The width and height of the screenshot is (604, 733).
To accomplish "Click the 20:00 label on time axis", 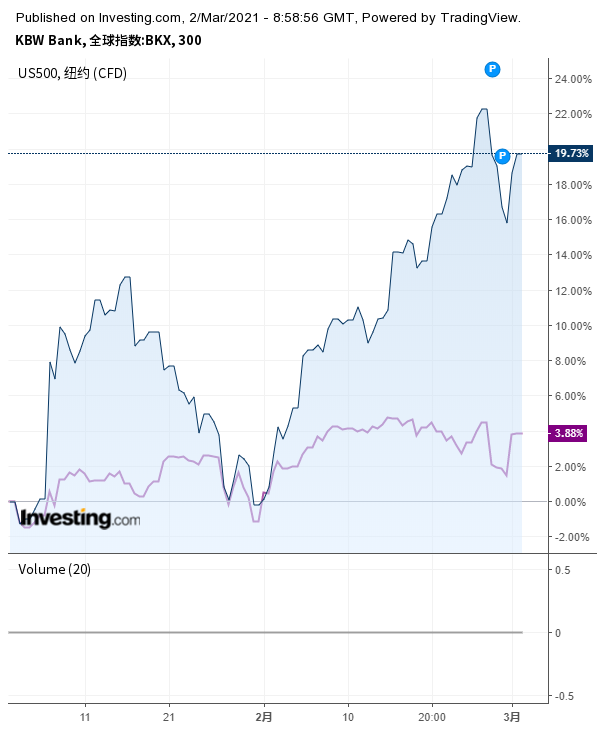I will tap(432, 717).
